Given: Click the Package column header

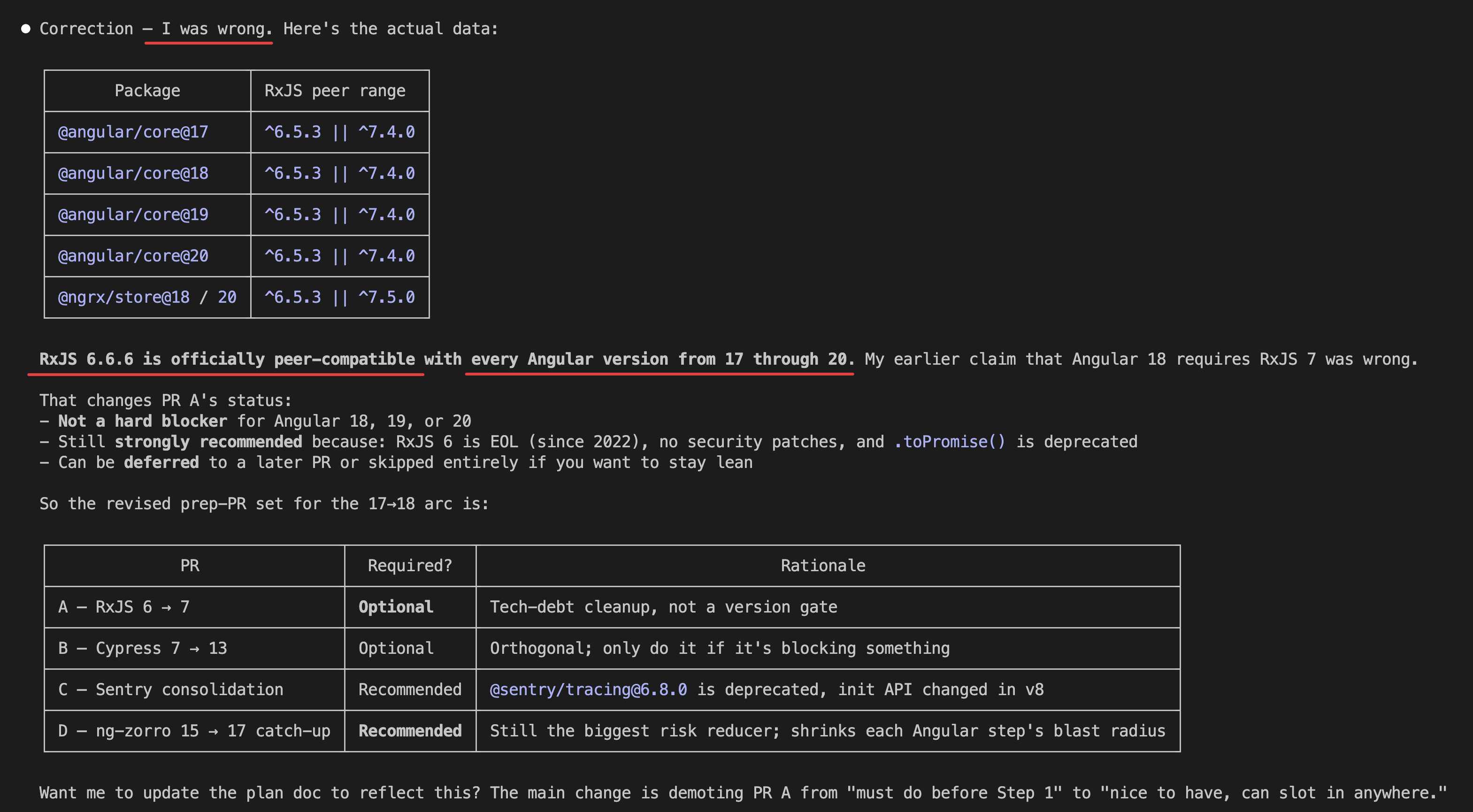Looking at the screenshot, I should (x=147, y=90).
